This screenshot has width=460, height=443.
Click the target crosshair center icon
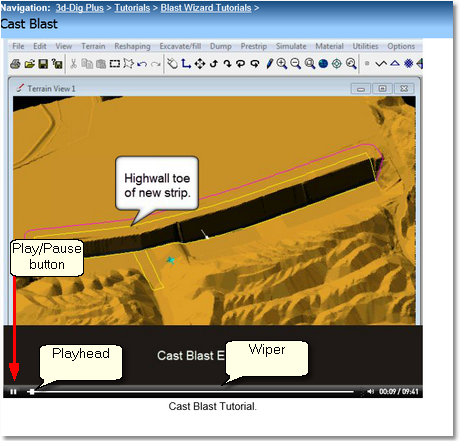click(x=337, y=64)
